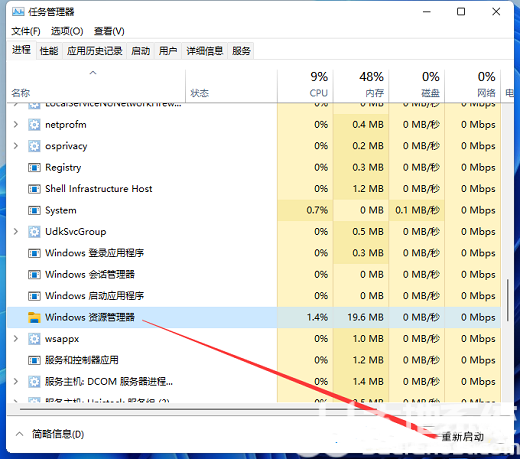Open the 文件(F) menu
The height and width of the screenshot is (459, 520).
[26, 31]
